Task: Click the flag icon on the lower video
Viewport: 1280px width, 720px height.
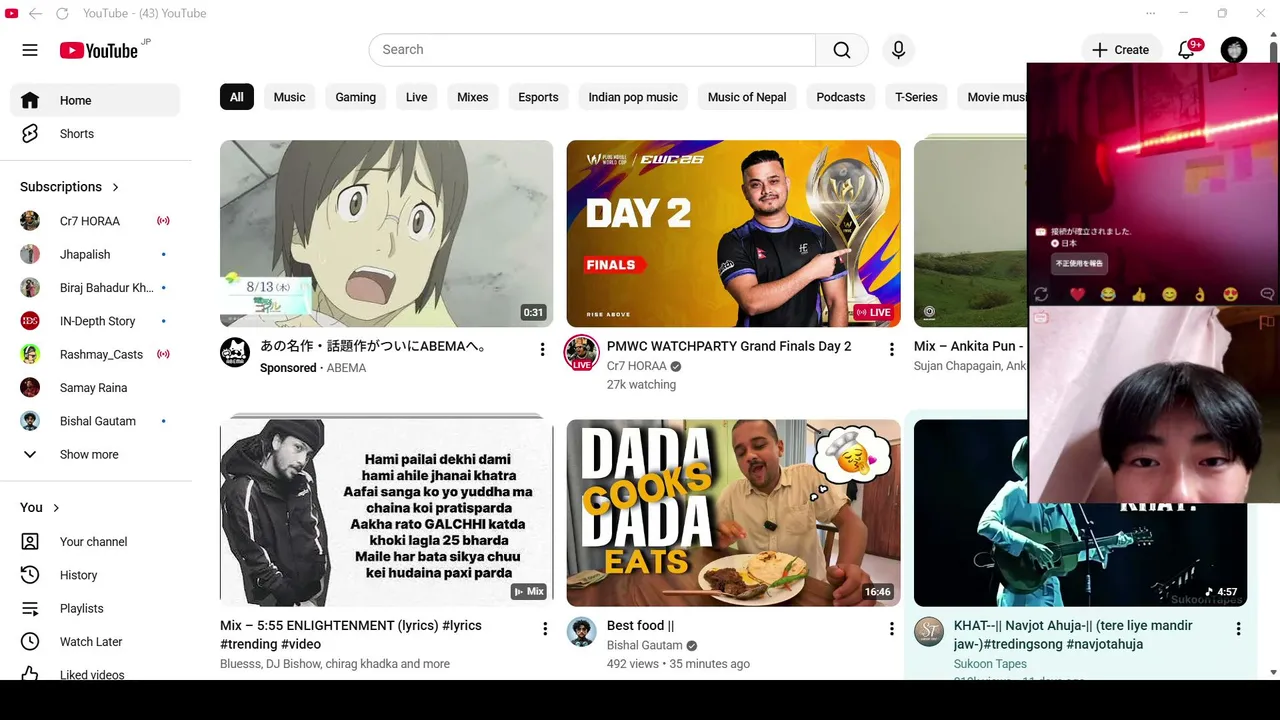Action: (1267, 322)
